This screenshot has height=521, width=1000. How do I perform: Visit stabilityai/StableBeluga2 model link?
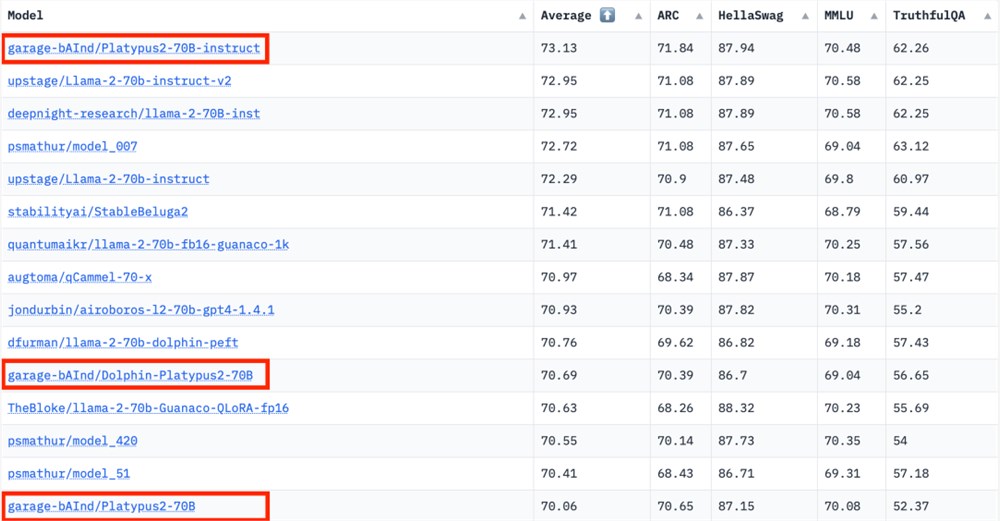pyautogui.click(x=98, y=212)
